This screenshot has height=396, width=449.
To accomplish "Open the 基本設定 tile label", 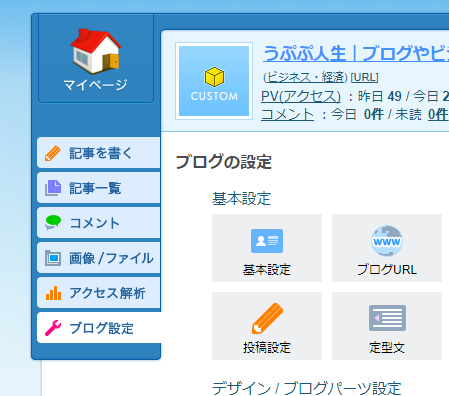I will (267, 270).
